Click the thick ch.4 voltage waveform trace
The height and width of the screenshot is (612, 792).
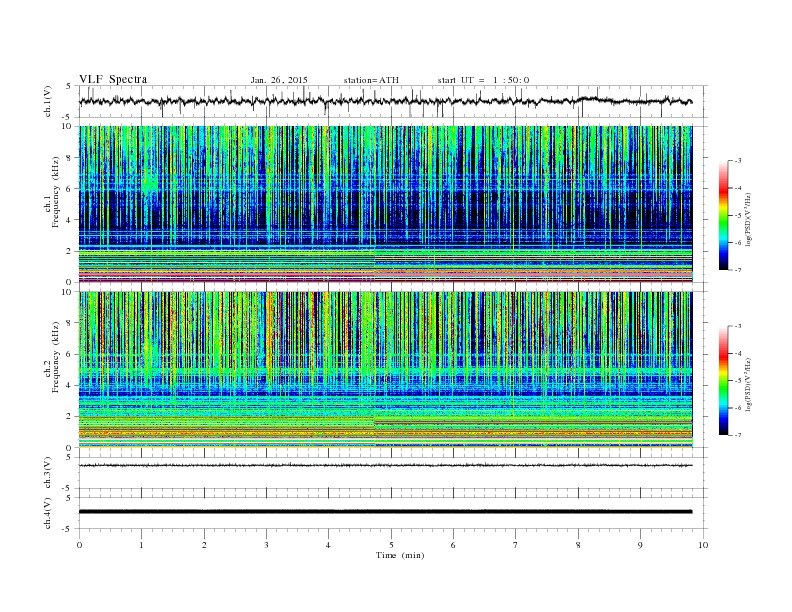(x=385, y=512)
